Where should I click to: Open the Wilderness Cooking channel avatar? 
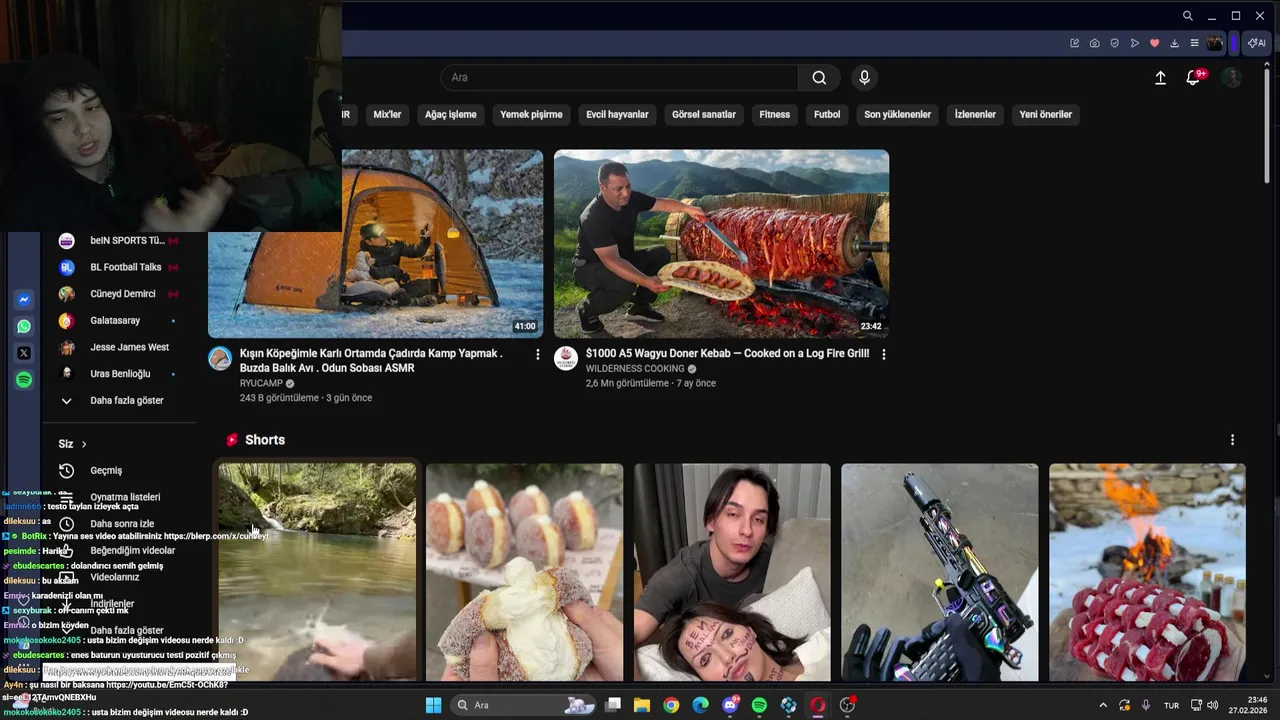point(566,359)
